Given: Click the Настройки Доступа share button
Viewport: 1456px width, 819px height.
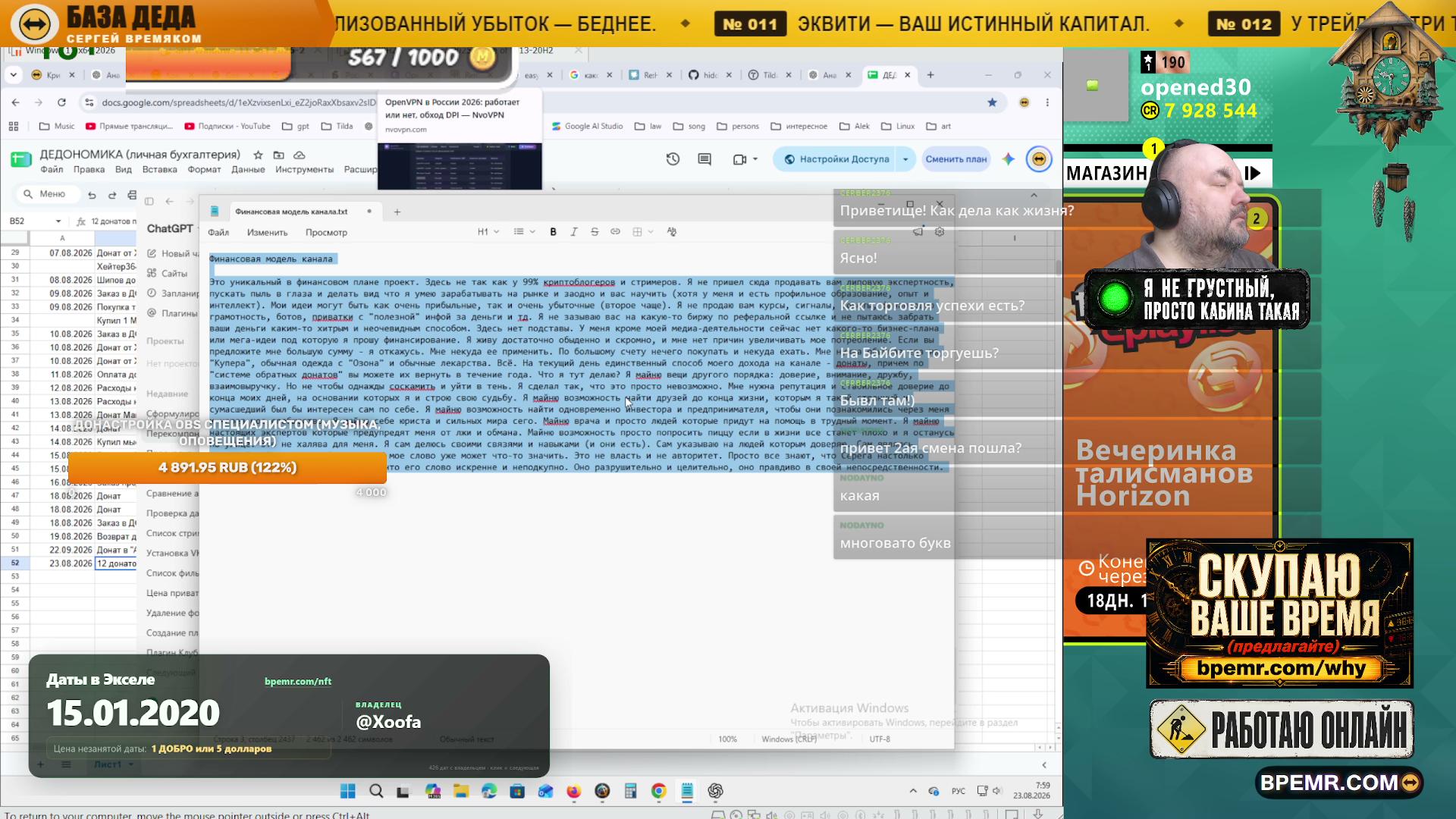Looking at the screenshot, I should click(x=836, y=159).
